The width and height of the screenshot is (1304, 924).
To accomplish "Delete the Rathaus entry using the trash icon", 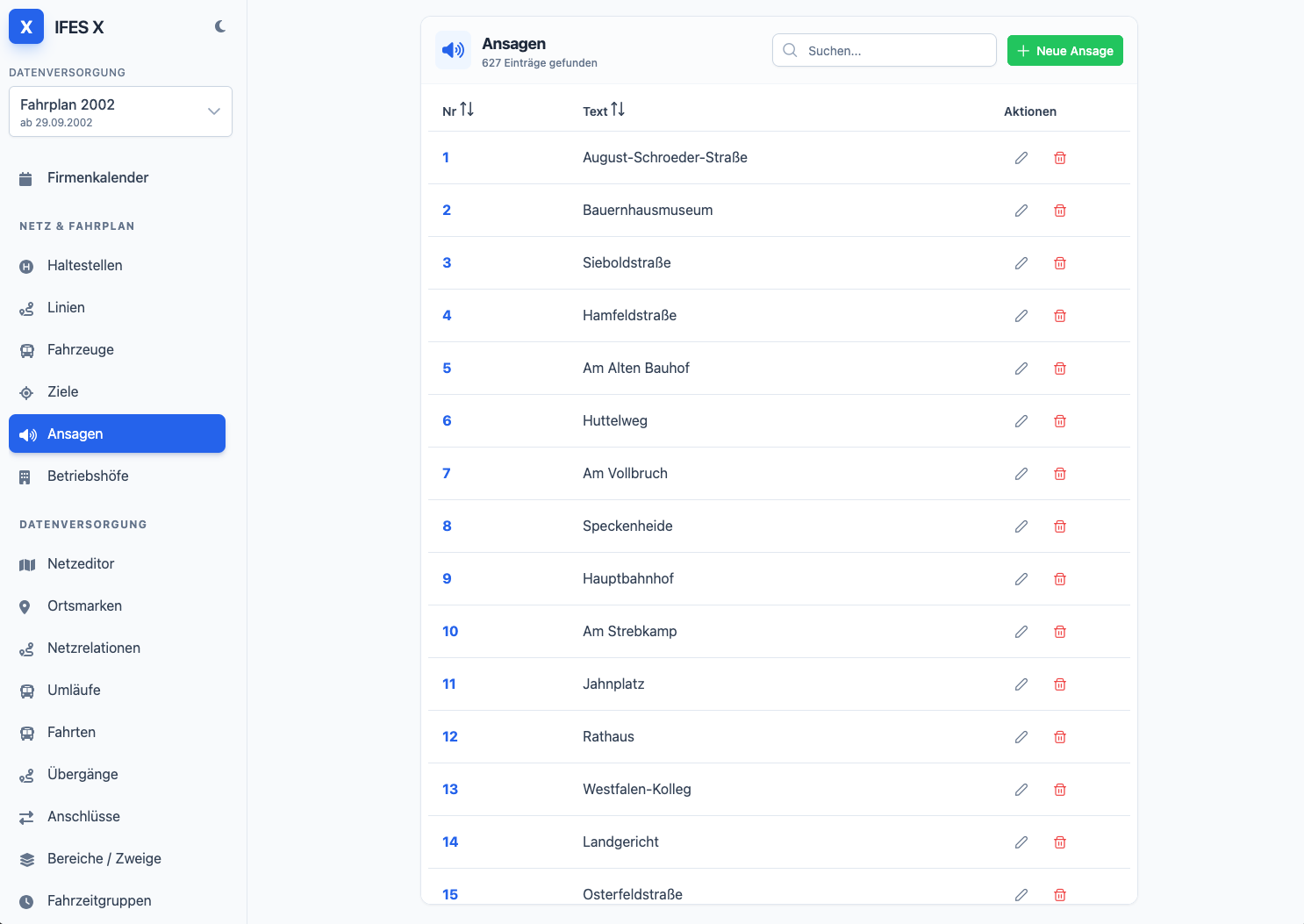I will (x=1060, y=737).
